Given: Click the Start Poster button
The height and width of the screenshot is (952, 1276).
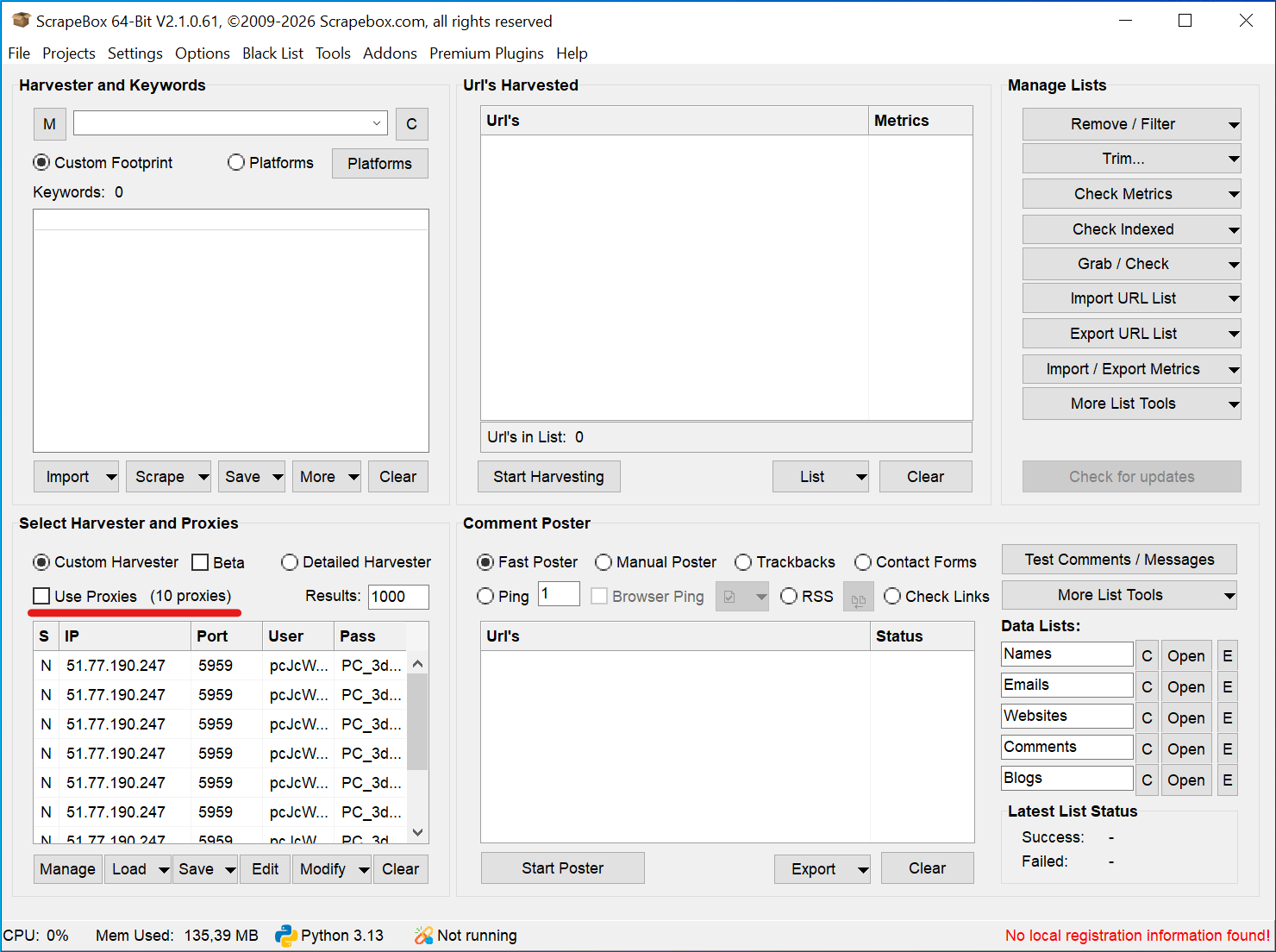Looking at the screenshot, I should tap(562, 868).
